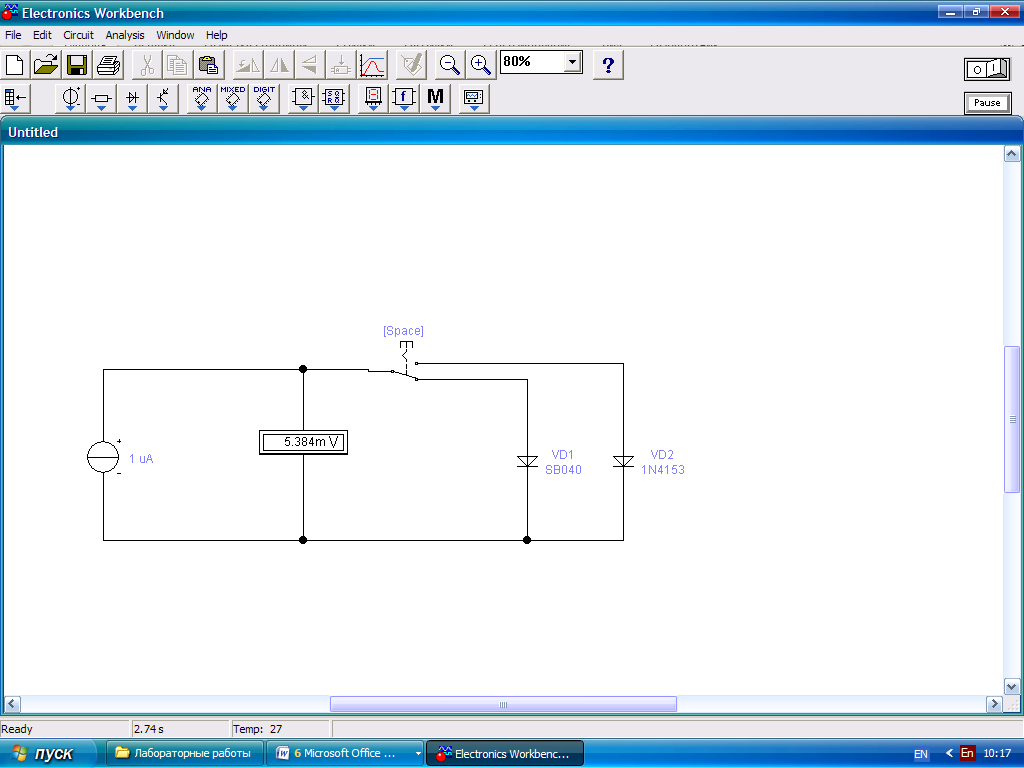Open the Help menu

217,35
